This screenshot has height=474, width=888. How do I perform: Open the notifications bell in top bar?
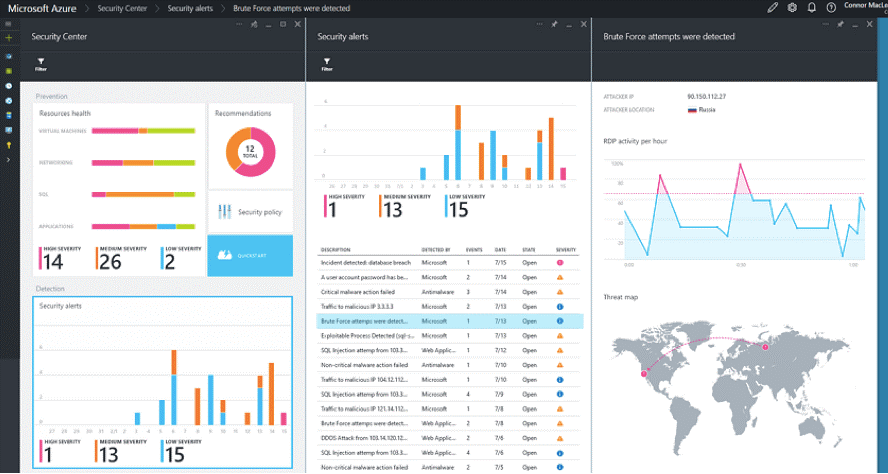click(x=811, y=8)
